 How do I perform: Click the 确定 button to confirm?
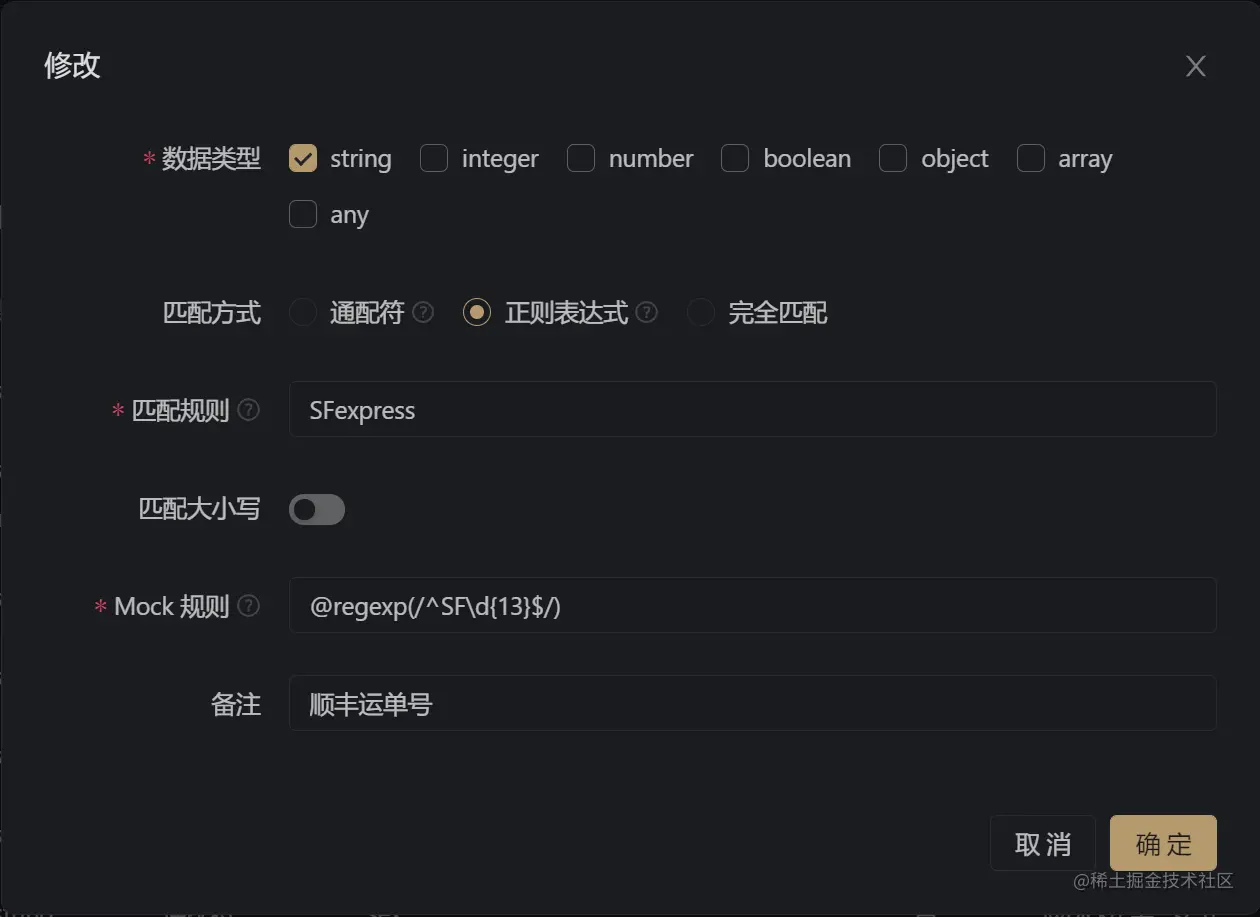click(1163, 843)
